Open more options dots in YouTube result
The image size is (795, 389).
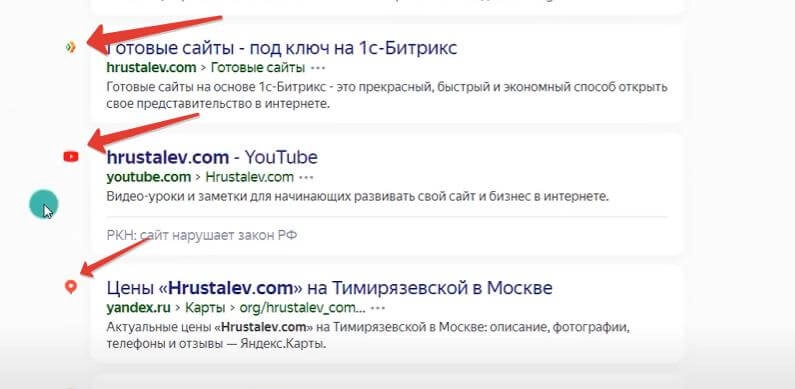(306, 178)
